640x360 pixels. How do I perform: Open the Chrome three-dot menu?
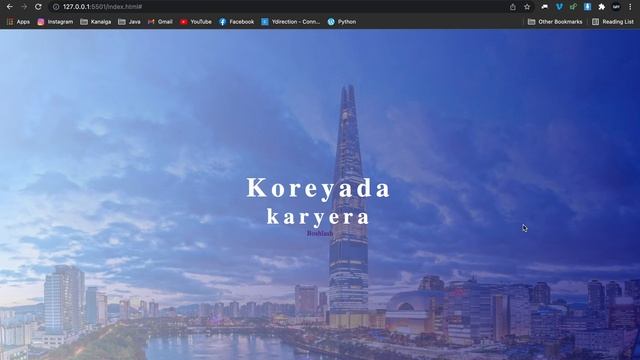(x=630, y=7)
